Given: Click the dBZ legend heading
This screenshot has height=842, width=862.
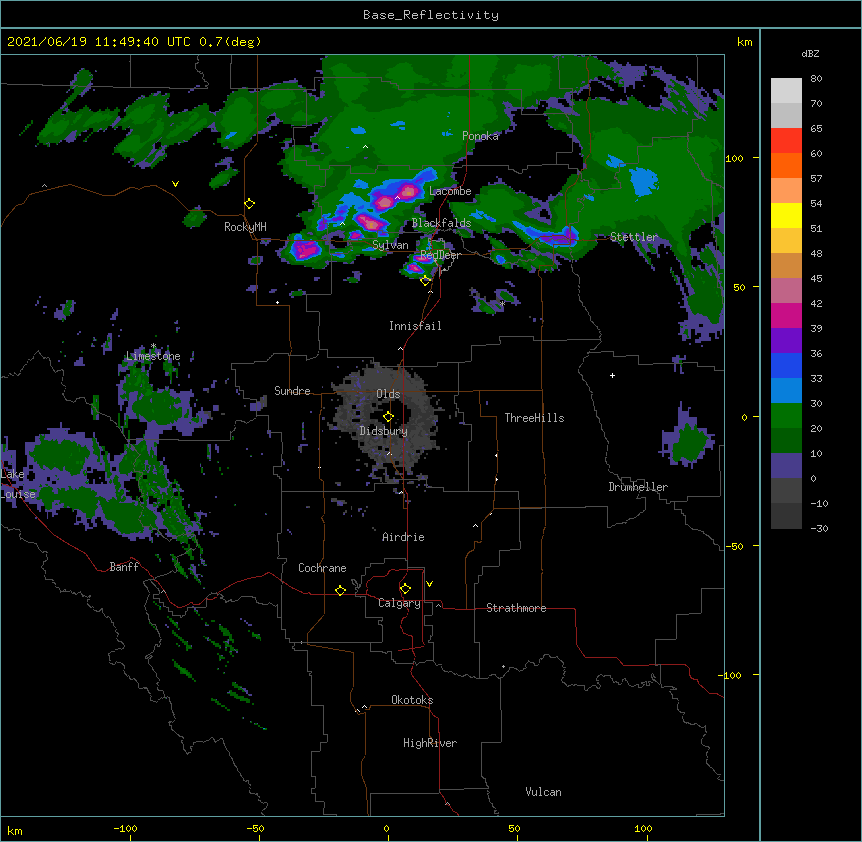Looking at the screenshot, I should tap(810, 54).
